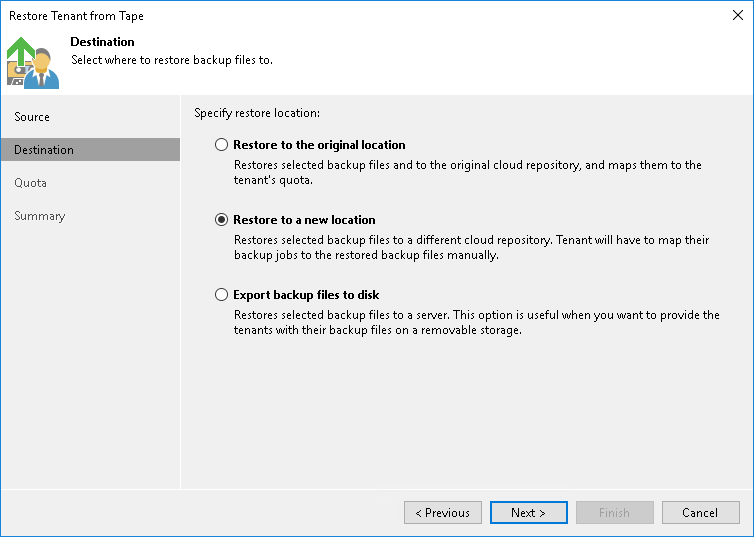Close the Restore Tenant from Tape dialog

738,15
